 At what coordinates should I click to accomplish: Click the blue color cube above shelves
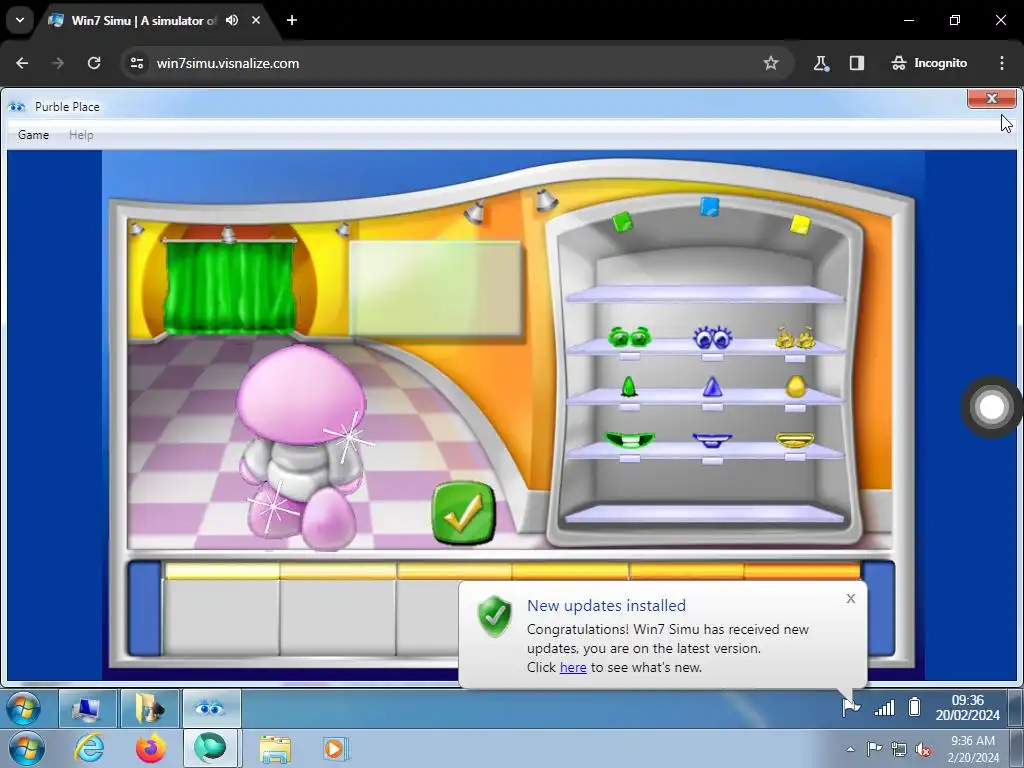(x=709, y=207)
